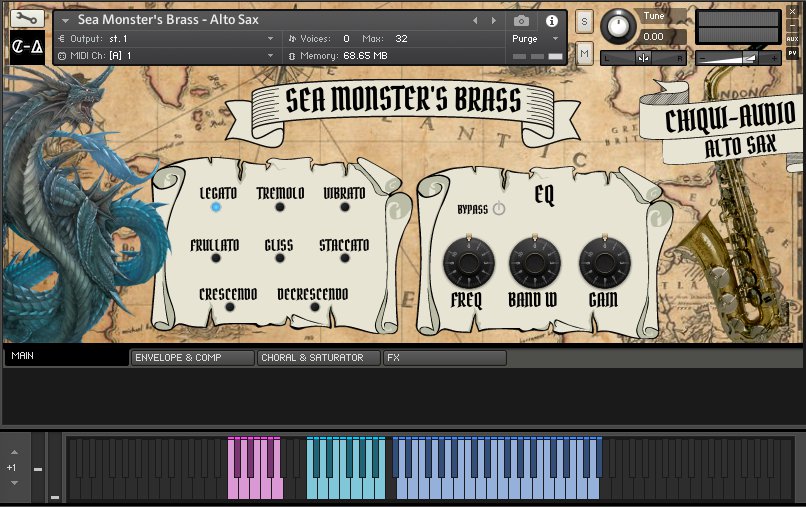Go to the next instrument arrow
Viewport: 806px width, 507px height.
[494, 20]
